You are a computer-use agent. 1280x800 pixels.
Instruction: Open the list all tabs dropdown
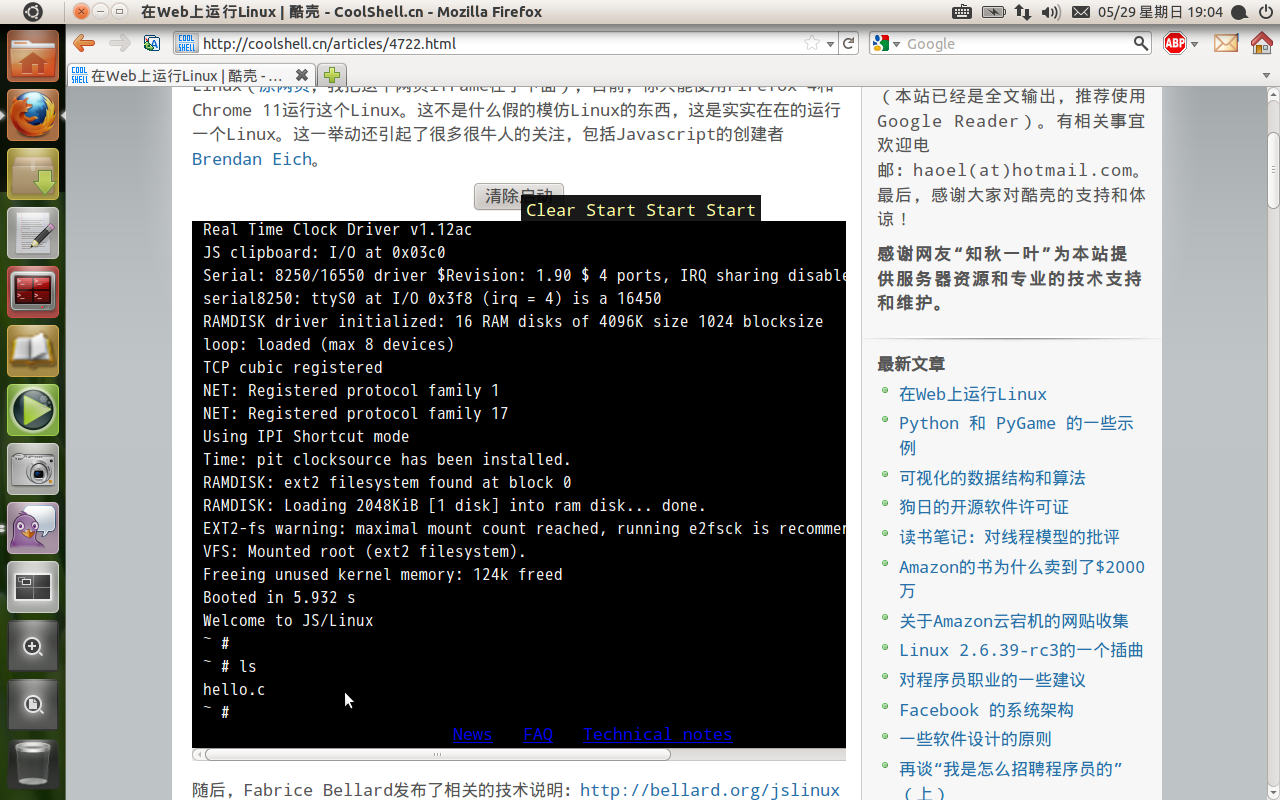tap(1266, 75)
